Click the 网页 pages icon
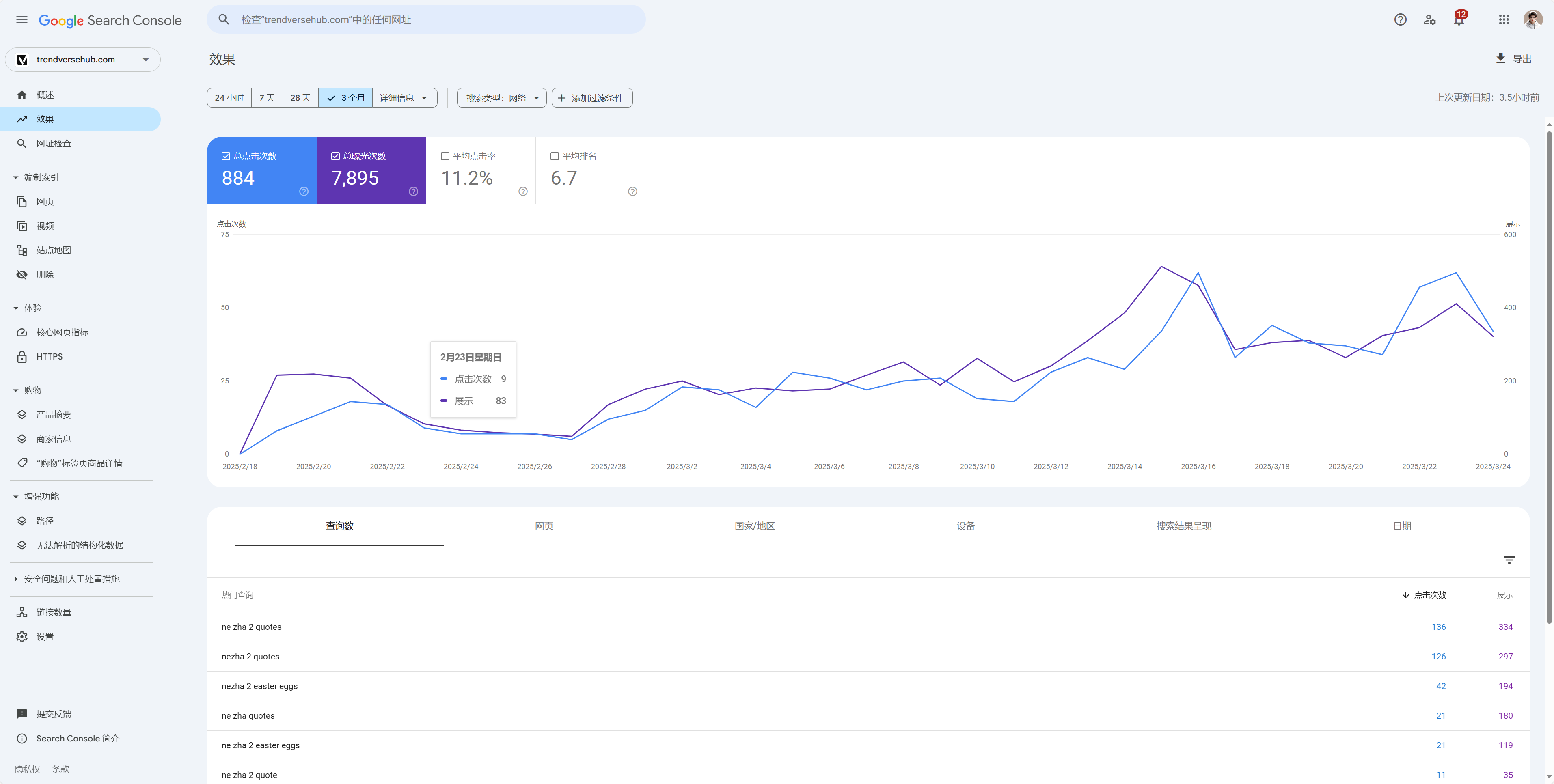1554x784 pixels. point(22,201)
